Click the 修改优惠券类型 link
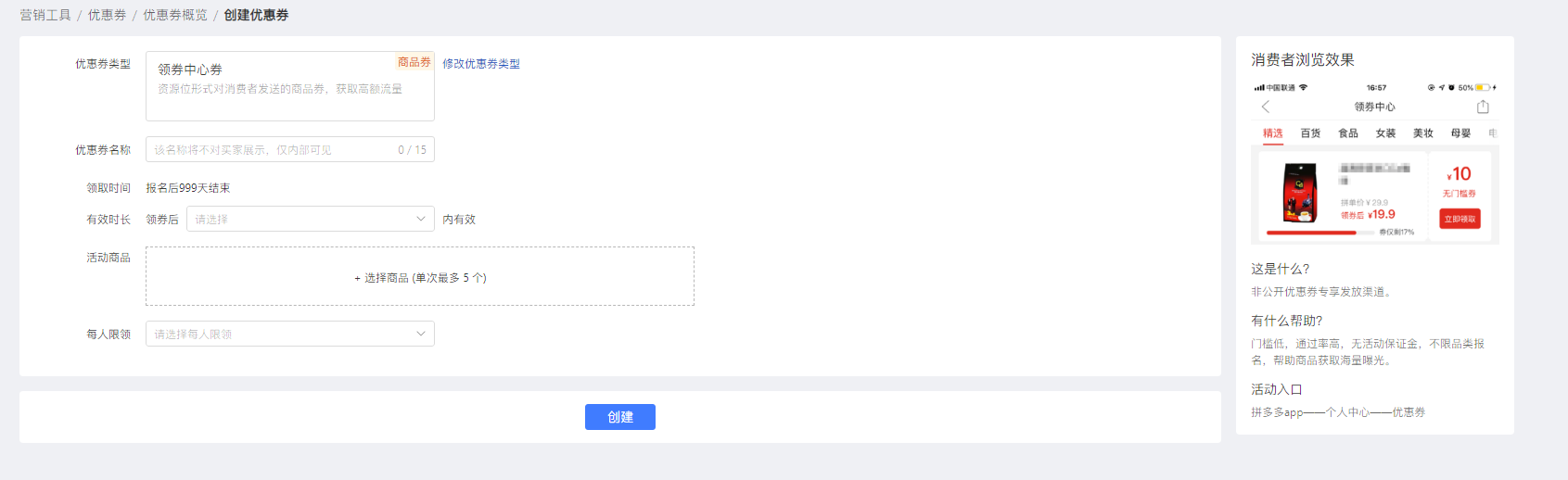 click(x=480, y=64)
